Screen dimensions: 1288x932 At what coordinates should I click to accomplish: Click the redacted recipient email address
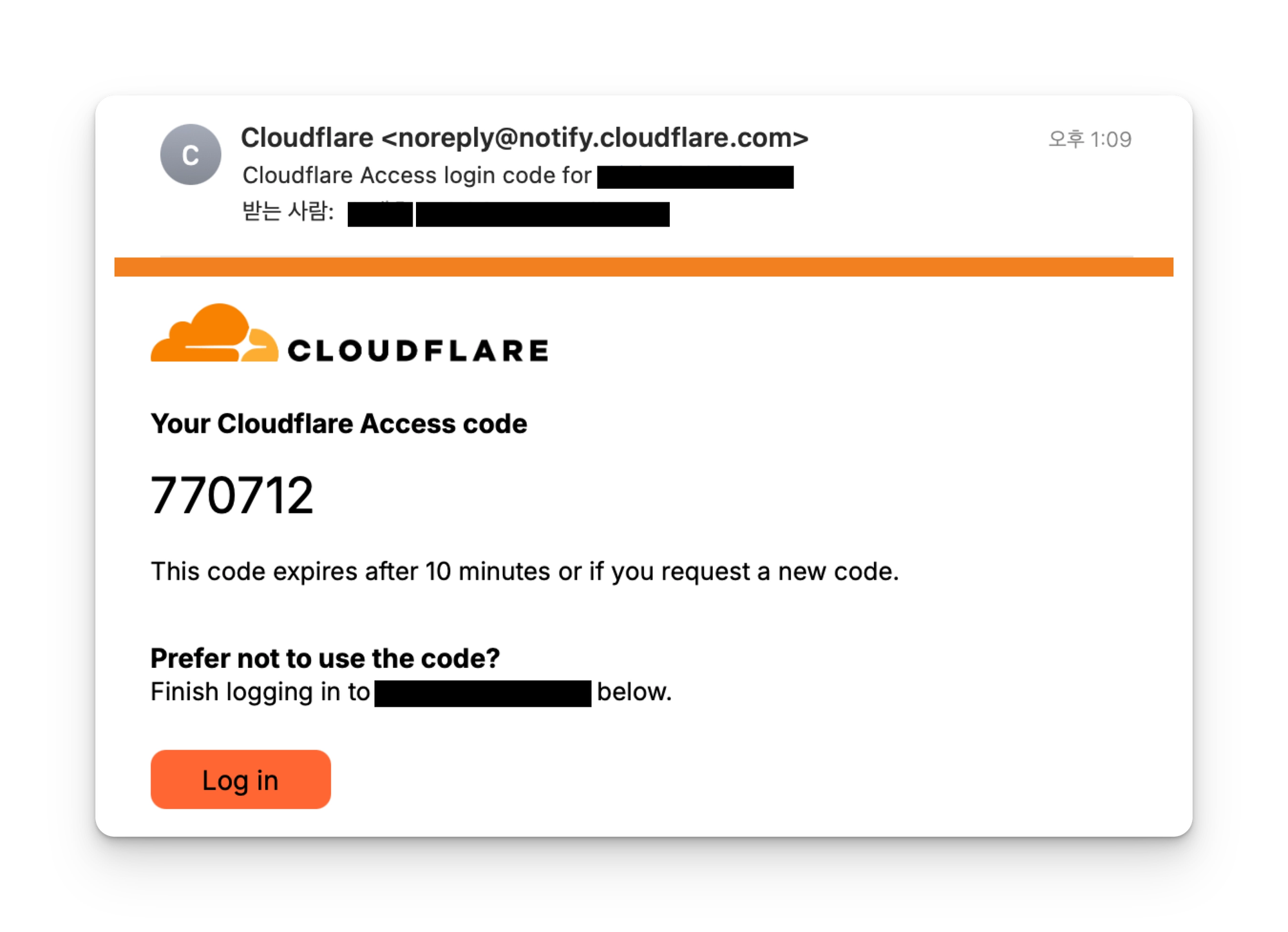(542, 214)
